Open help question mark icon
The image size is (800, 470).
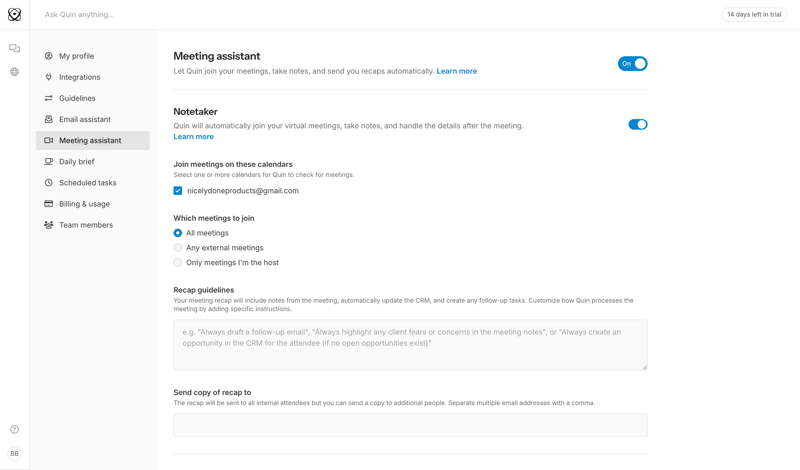pyautogui.click(x=14, y=430)
